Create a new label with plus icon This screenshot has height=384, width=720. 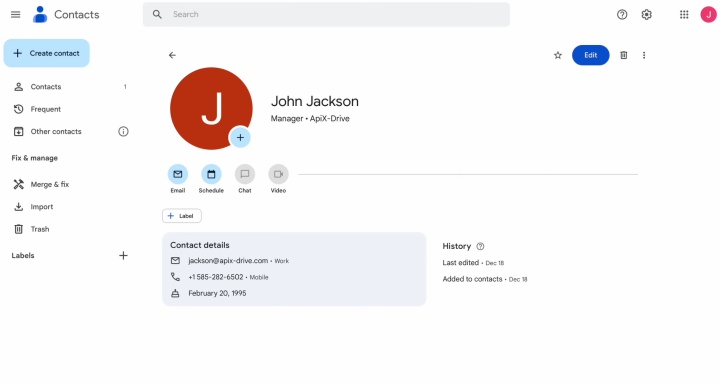pos(123,255)
